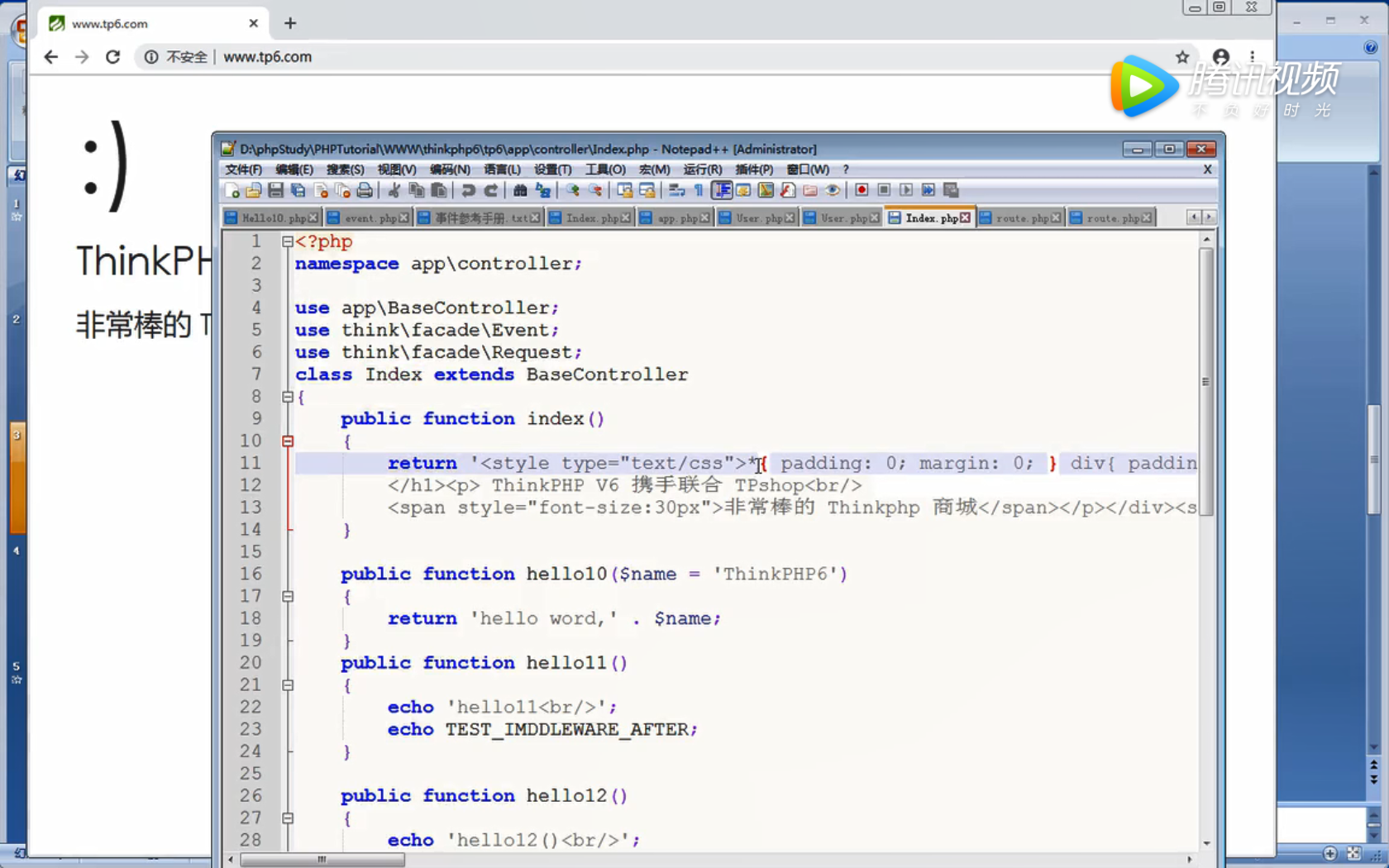Reload the www.tp6.com page
The width and height of the screenshot is (1389, 868).
click(113, 57)
